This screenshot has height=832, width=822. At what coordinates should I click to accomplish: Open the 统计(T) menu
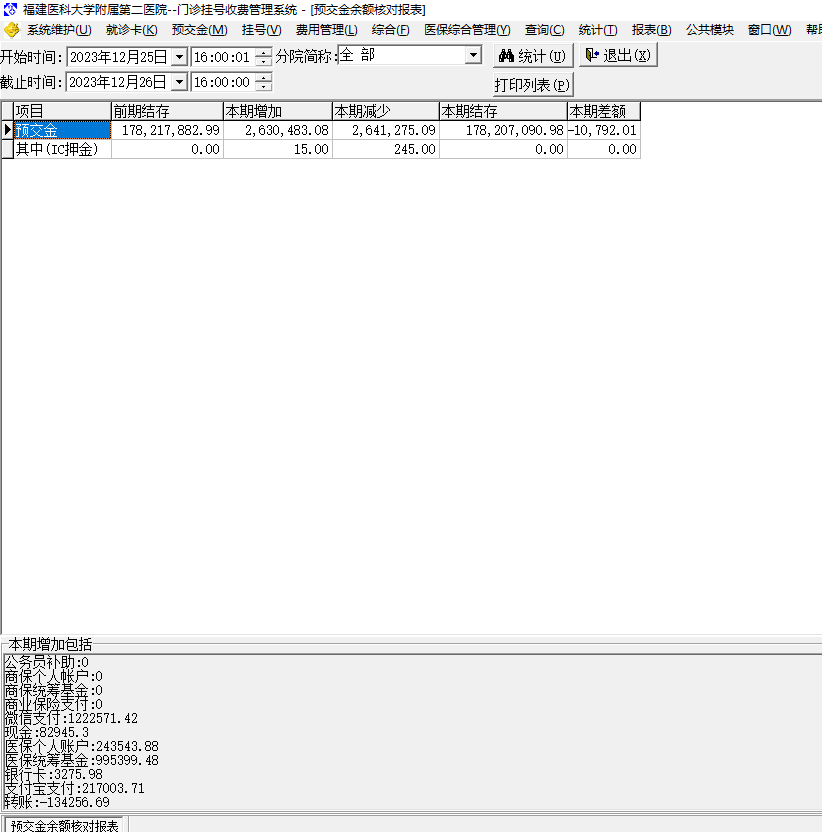coord(598,30)
